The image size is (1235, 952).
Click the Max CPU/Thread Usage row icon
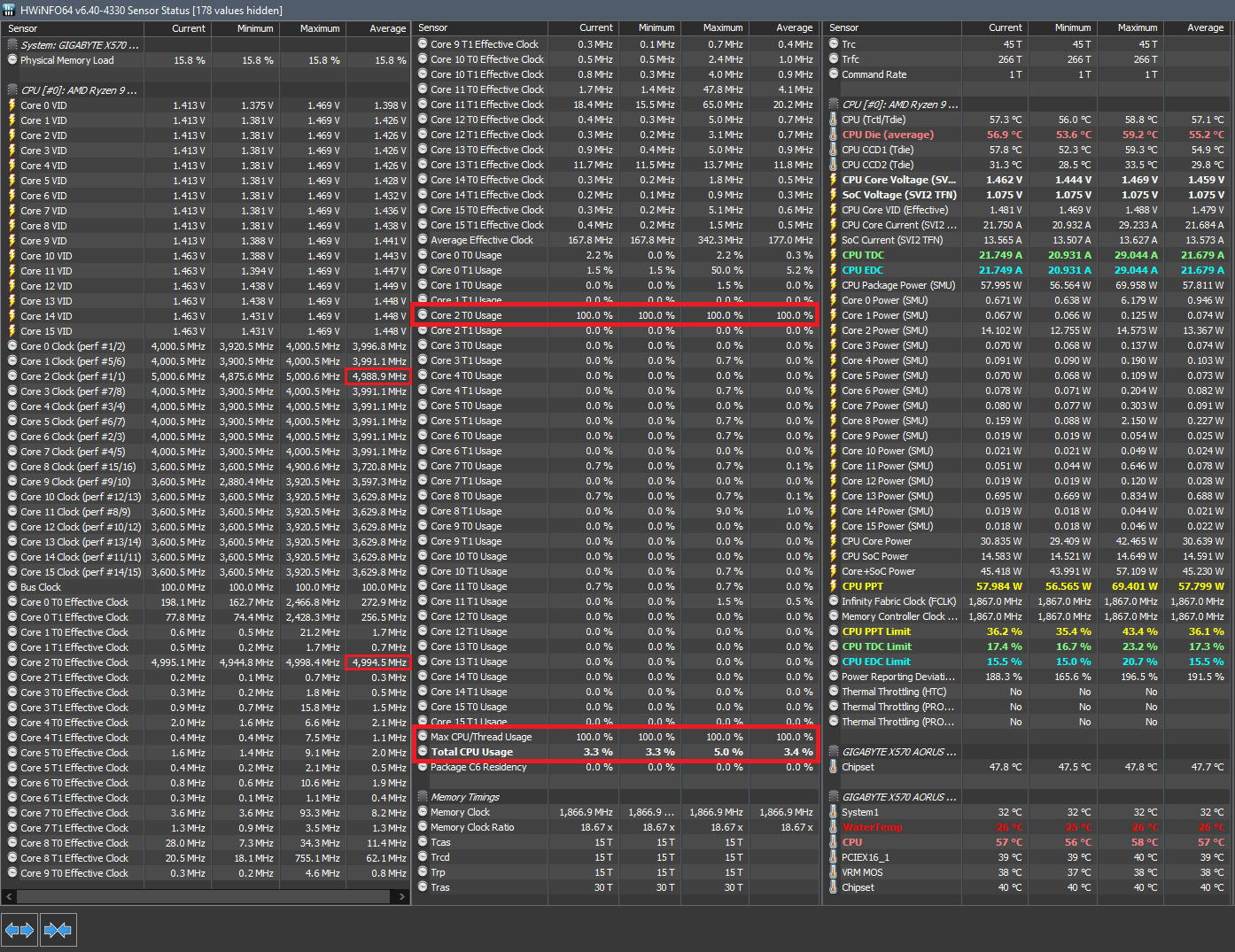[x=423, y=737]
